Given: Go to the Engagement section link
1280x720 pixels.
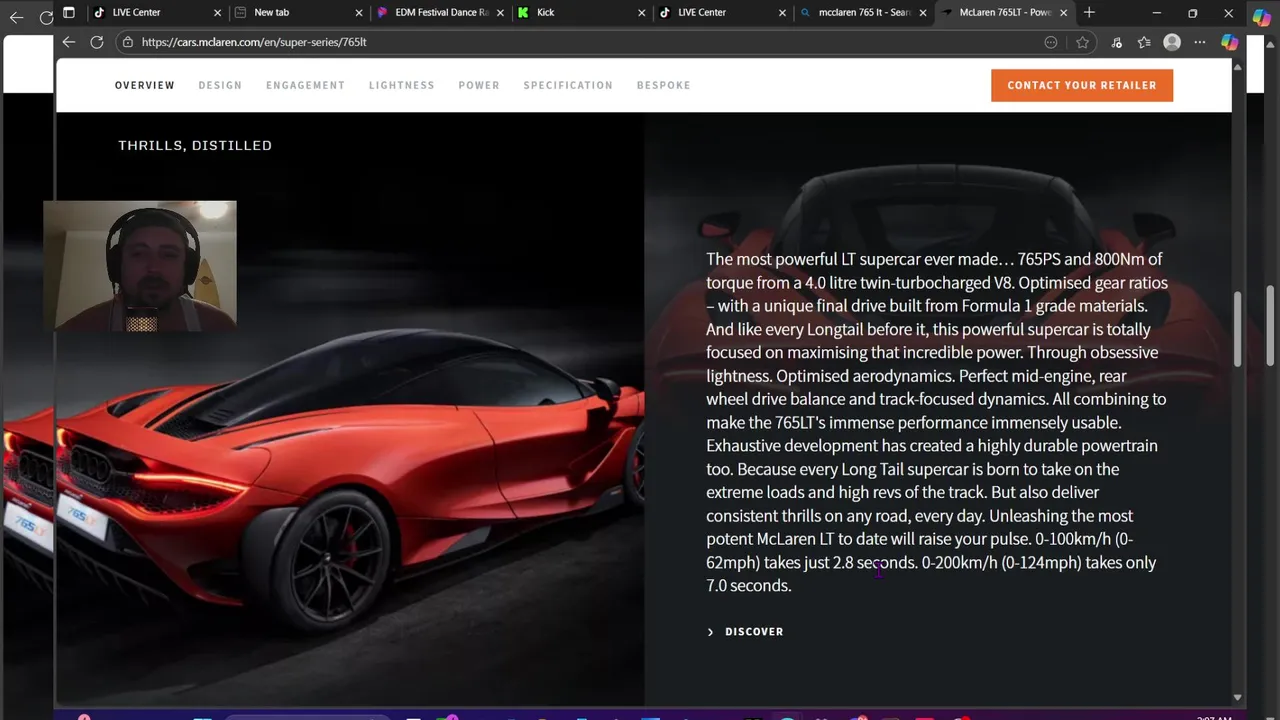Looking at the screenshot, I should click(x=305, y=85).
